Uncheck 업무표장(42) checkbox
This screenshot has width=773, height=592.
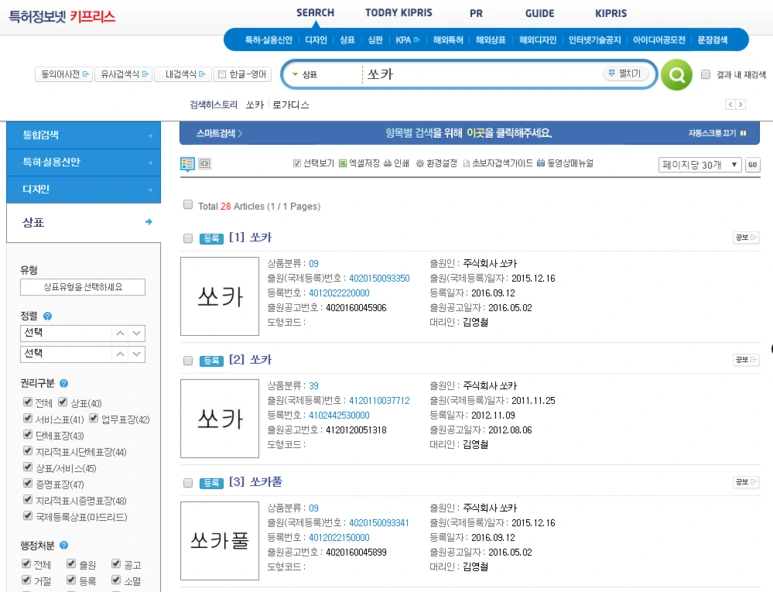point(94,418)
